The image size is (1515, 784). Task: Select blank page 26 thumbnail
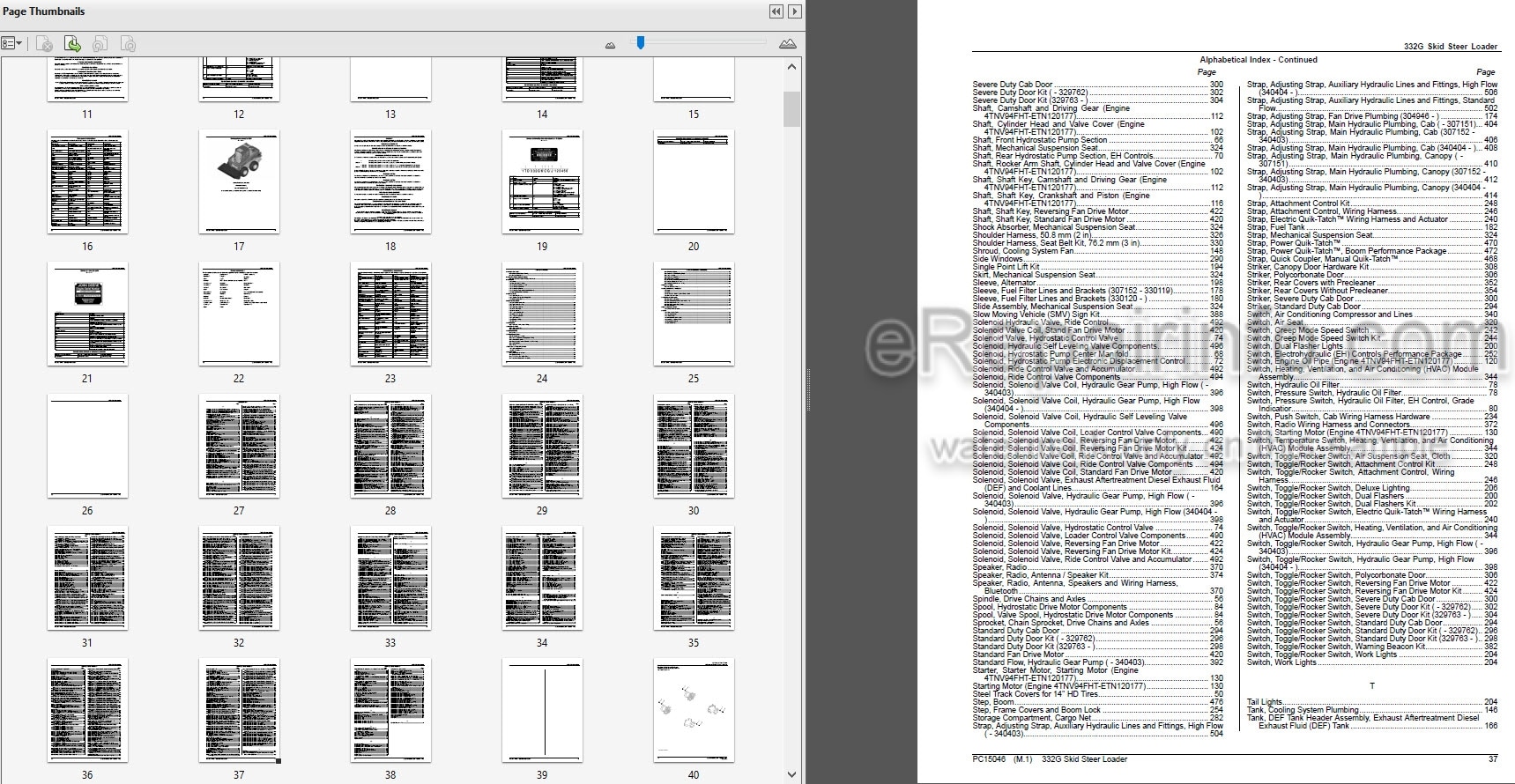point(87,447)
